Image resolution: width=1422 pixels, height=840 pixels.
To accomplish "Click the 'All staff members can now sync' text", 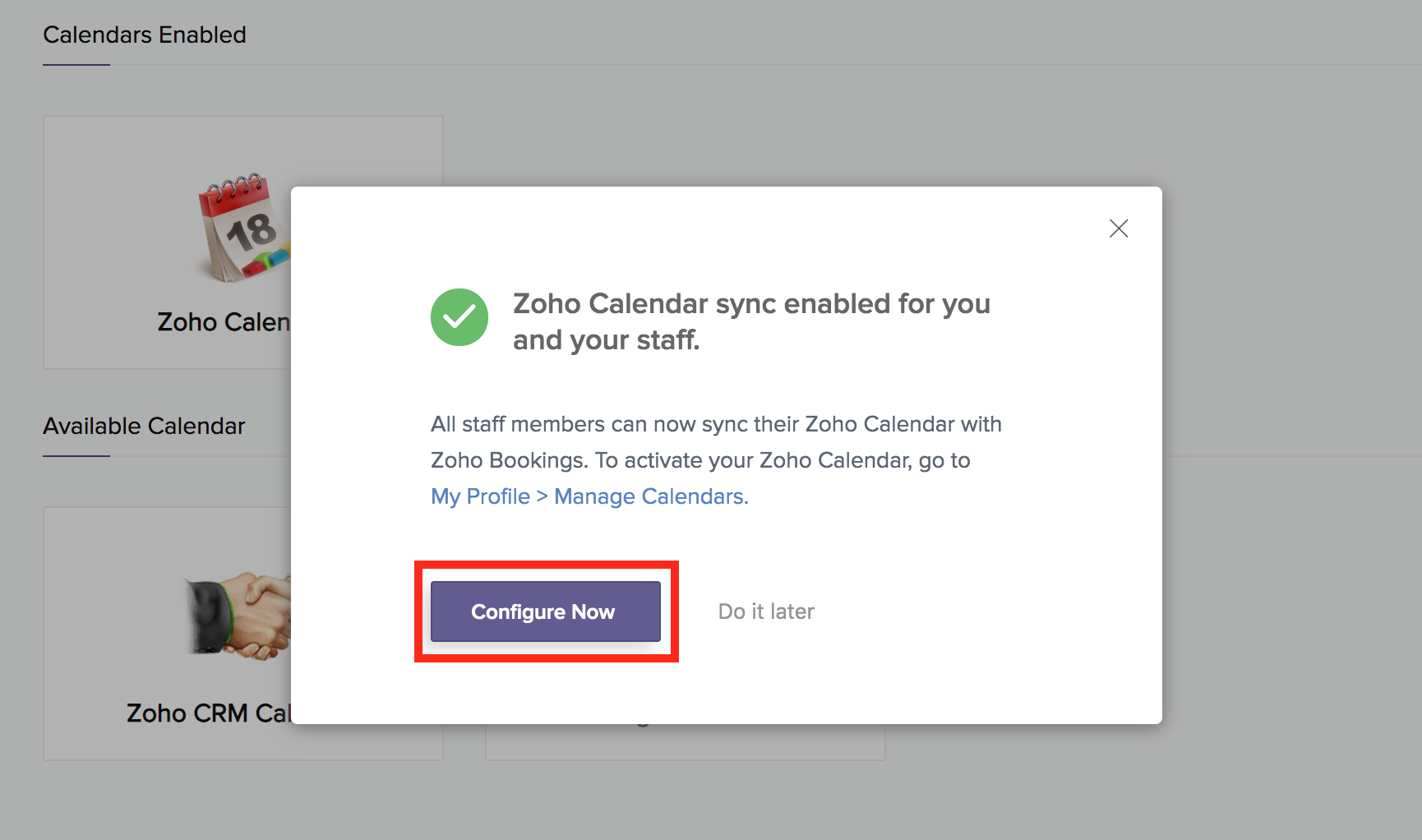I will 716,424.
